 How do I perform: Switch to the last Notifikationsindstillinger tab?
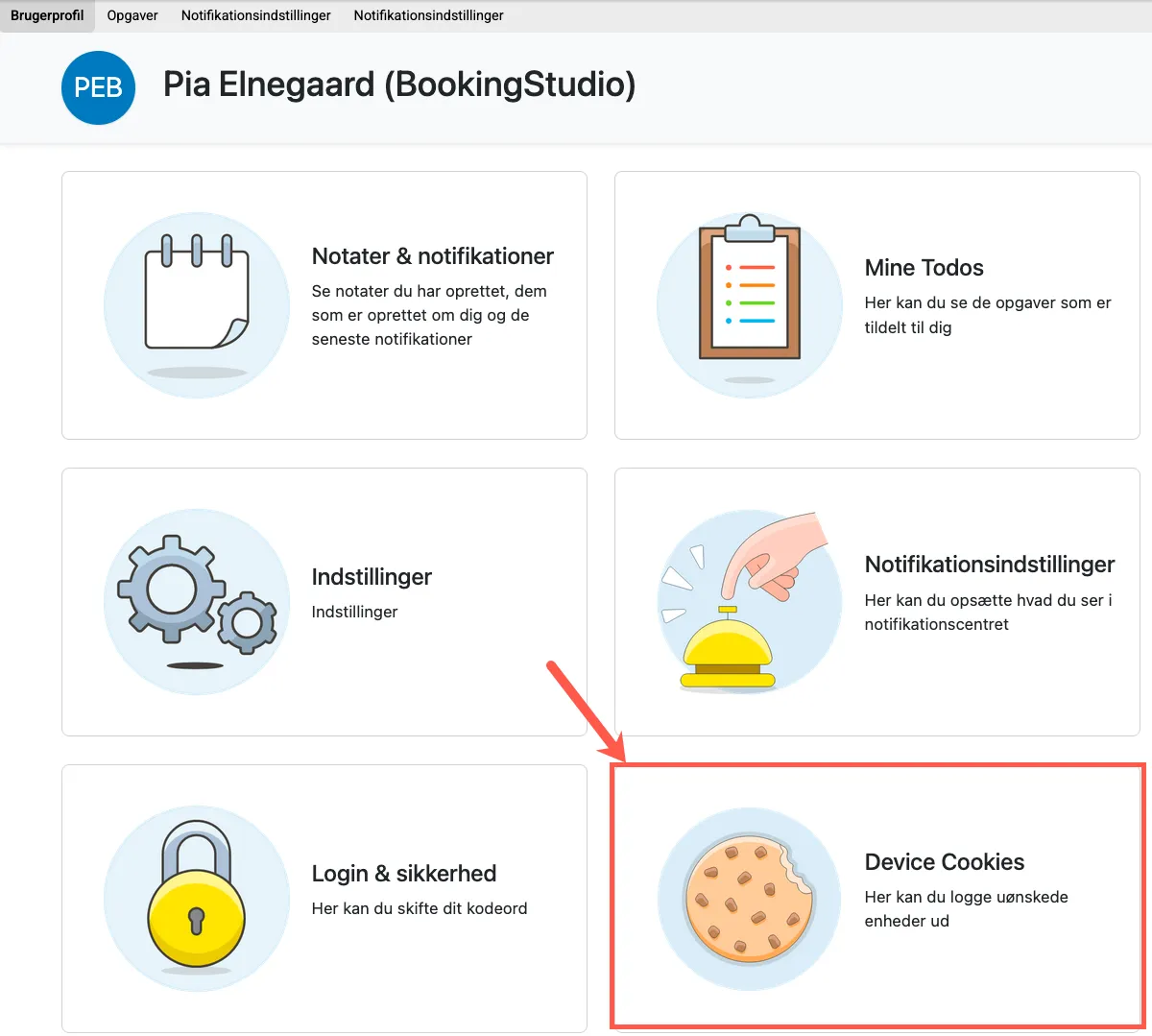point(428,15)
